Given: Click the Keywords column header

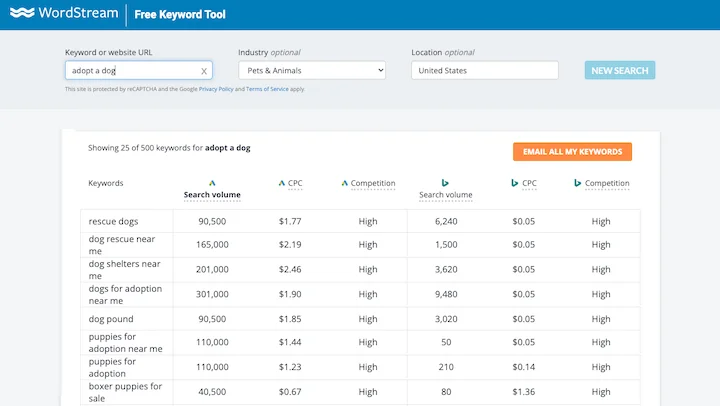Looking at the screenshot, I should (x=106, y=183).
